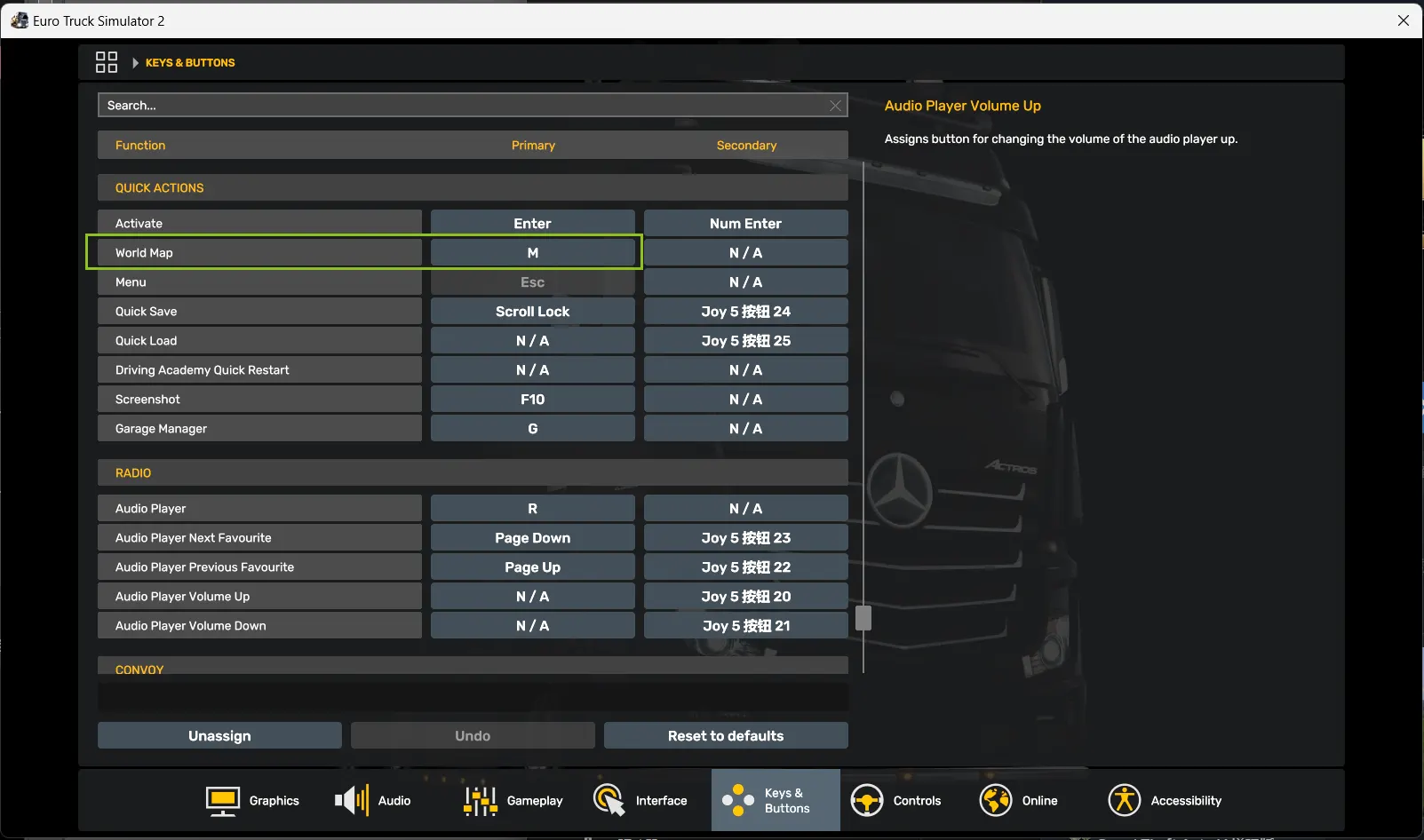
Task: Close the Euro Truck Simulator 2 window
Action: pos(1404,20)
